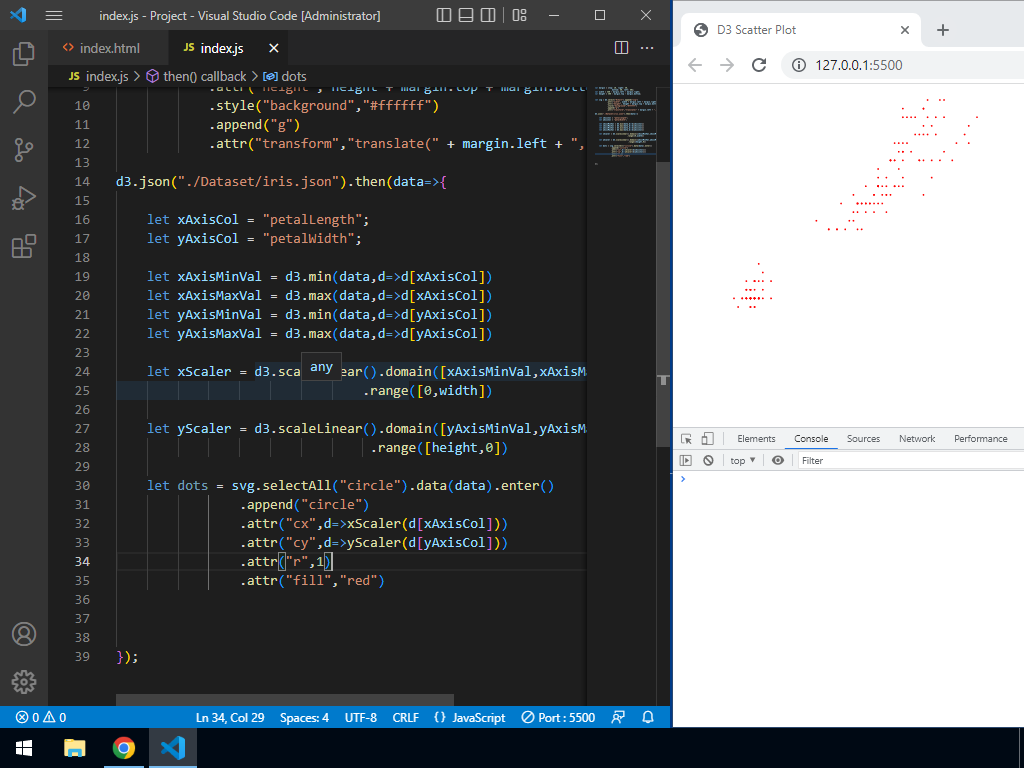Toggle live expression eye icon

778,460
